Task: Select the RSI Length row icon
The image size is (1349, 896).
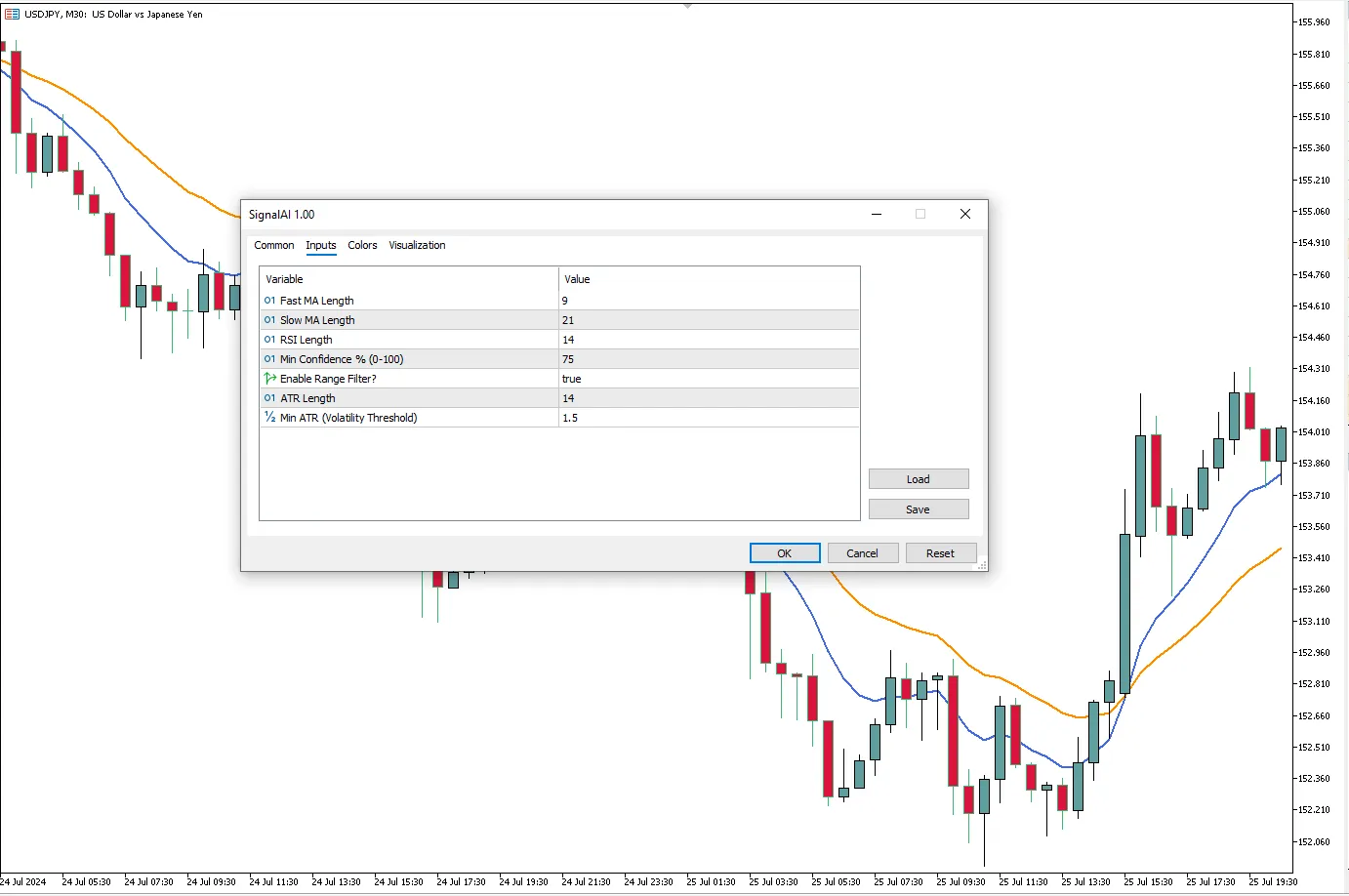Action: click(x=269, y=340)
